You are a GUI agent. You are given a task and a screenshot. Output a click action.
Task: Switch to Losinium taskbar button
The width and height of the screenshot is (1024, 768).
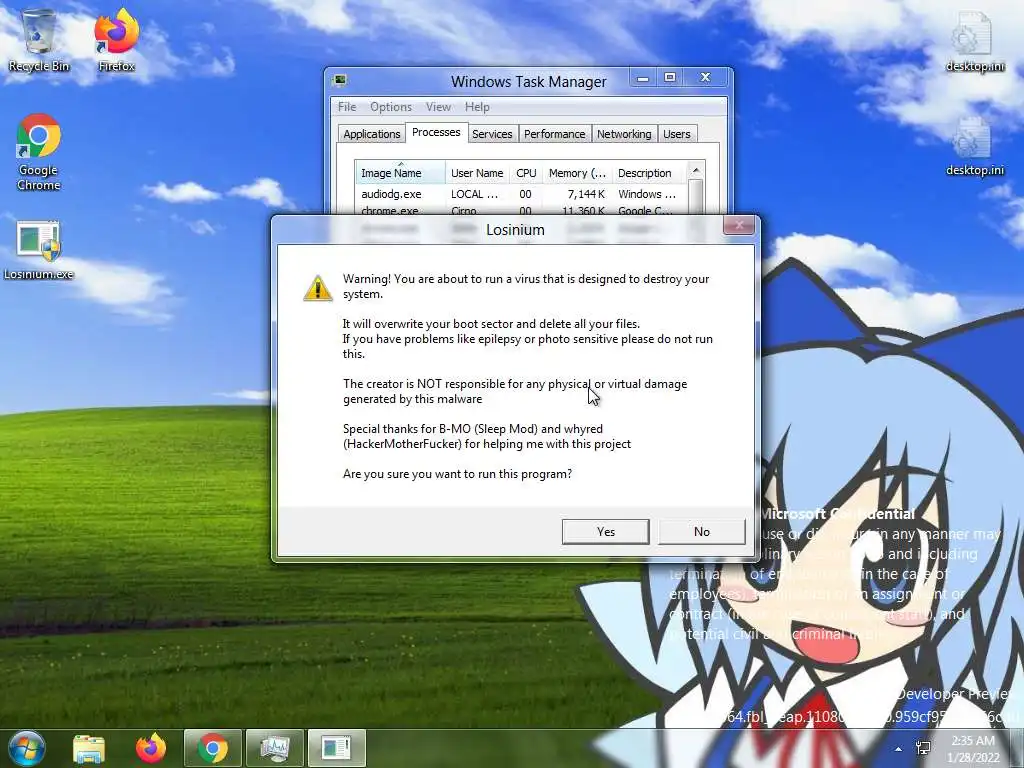(x=336, y=748)
